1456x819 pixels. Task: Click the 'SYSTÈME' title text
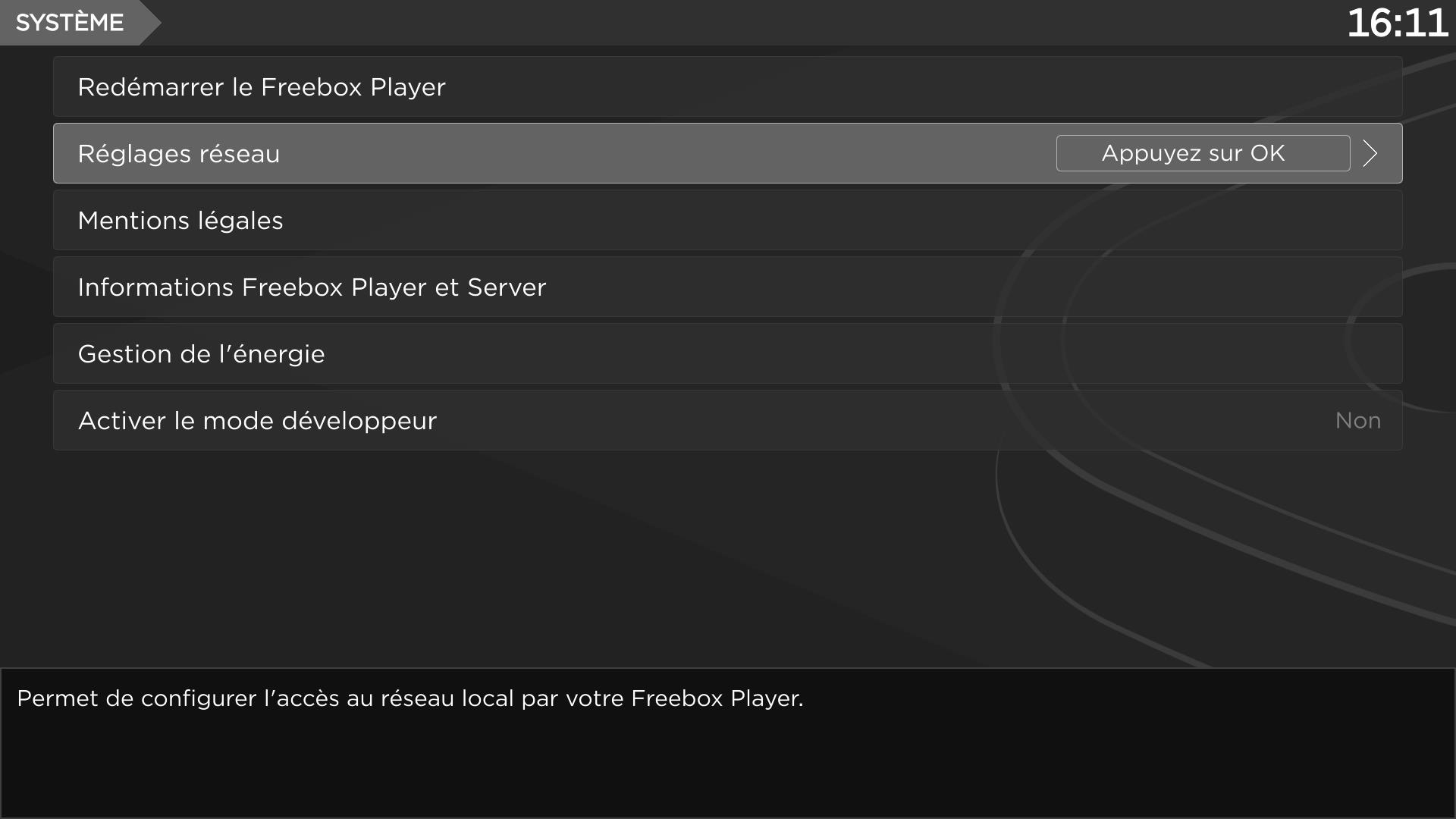69,23
